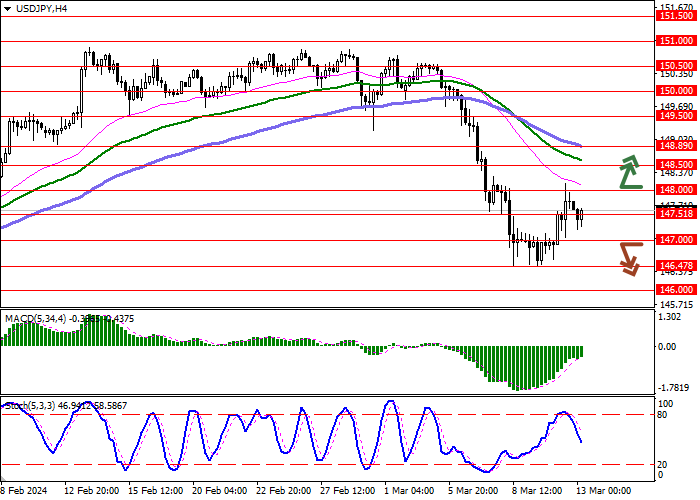Click the 22 Feb 20:00 time label
The image size is (700, 500).
click(x=284, y=491)
